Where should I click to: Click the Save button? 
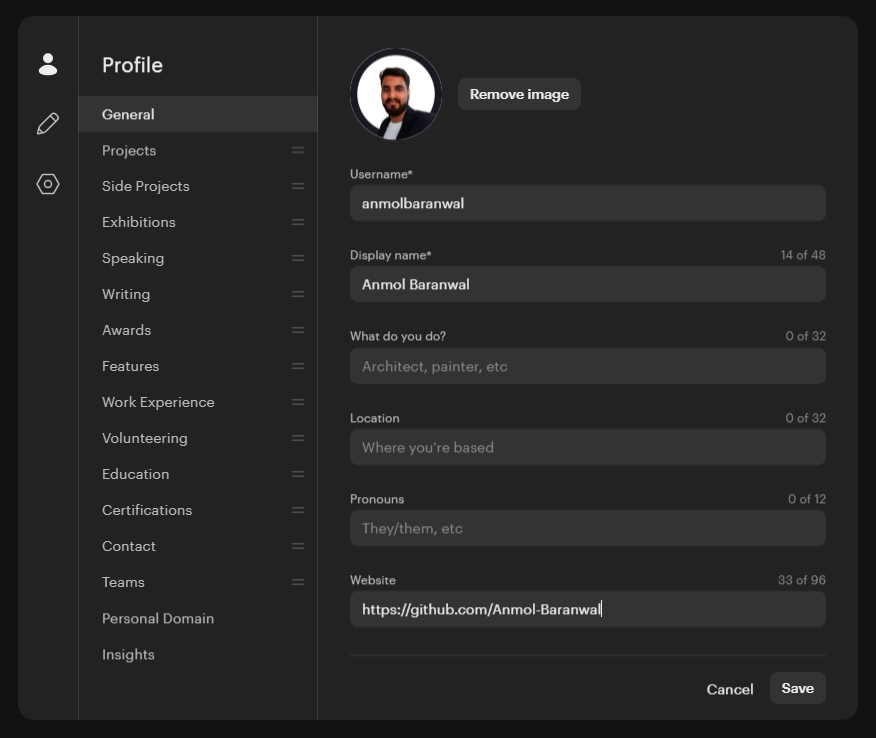click(797, 688)
